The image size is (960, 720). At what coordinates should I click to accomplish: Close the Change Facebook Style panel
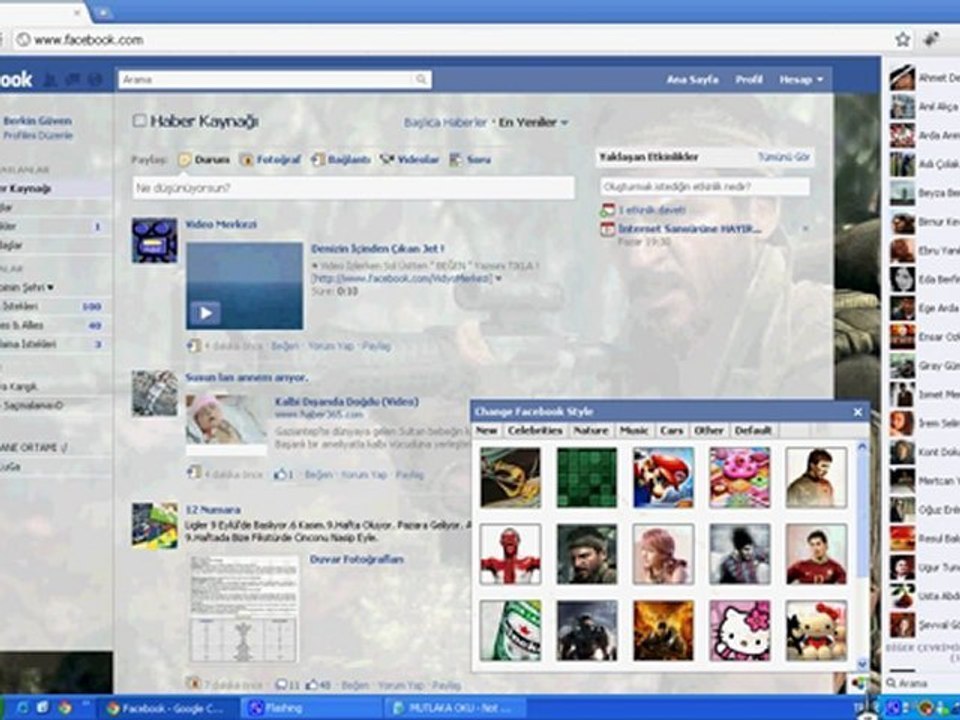pyautogui.click(x=858, y=412)
